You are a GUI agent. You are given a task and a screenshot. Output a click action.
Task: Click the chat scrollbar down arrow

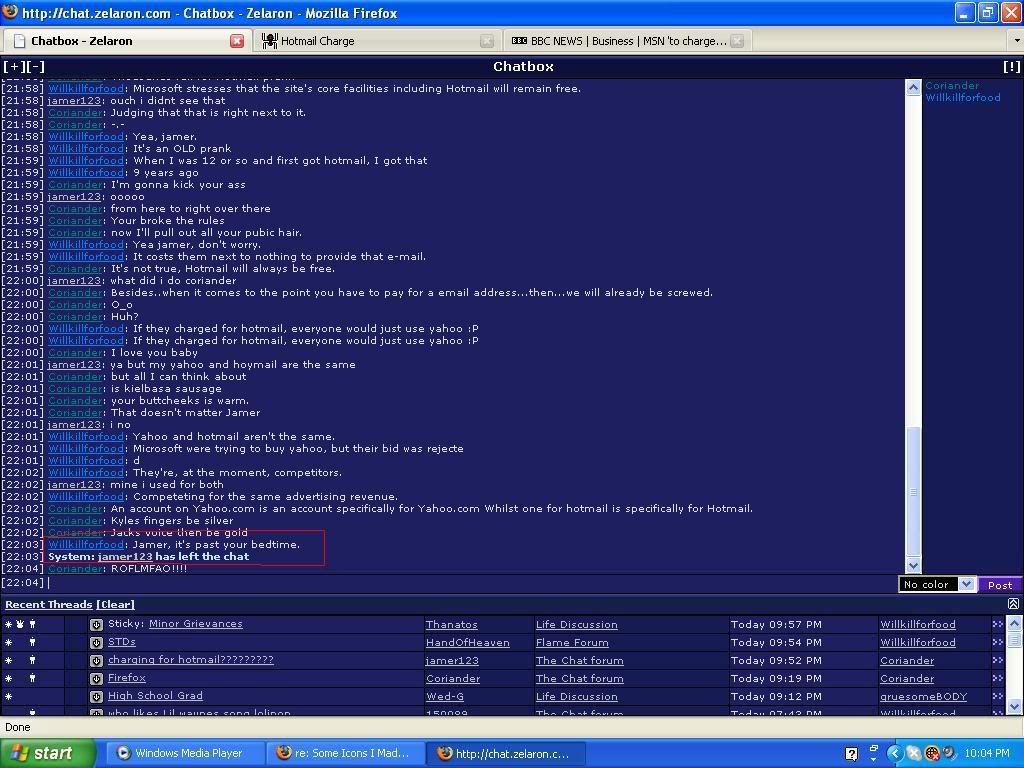[x=913, y=566]
